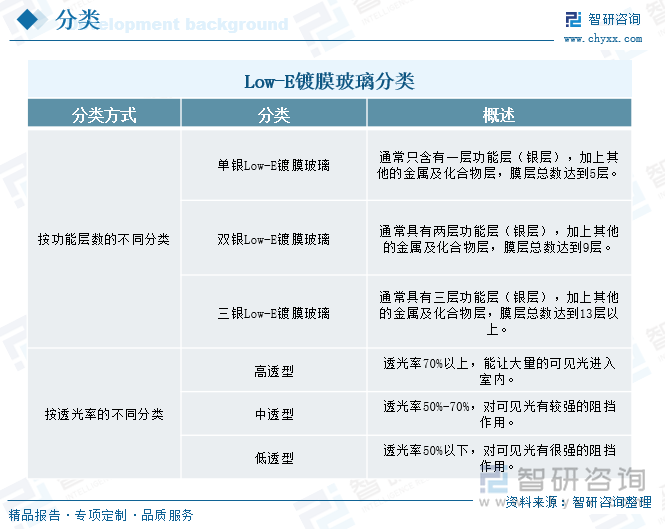Click the description 透光率50%-70%
Screen dimensions: 665x529
pos(499,414)
